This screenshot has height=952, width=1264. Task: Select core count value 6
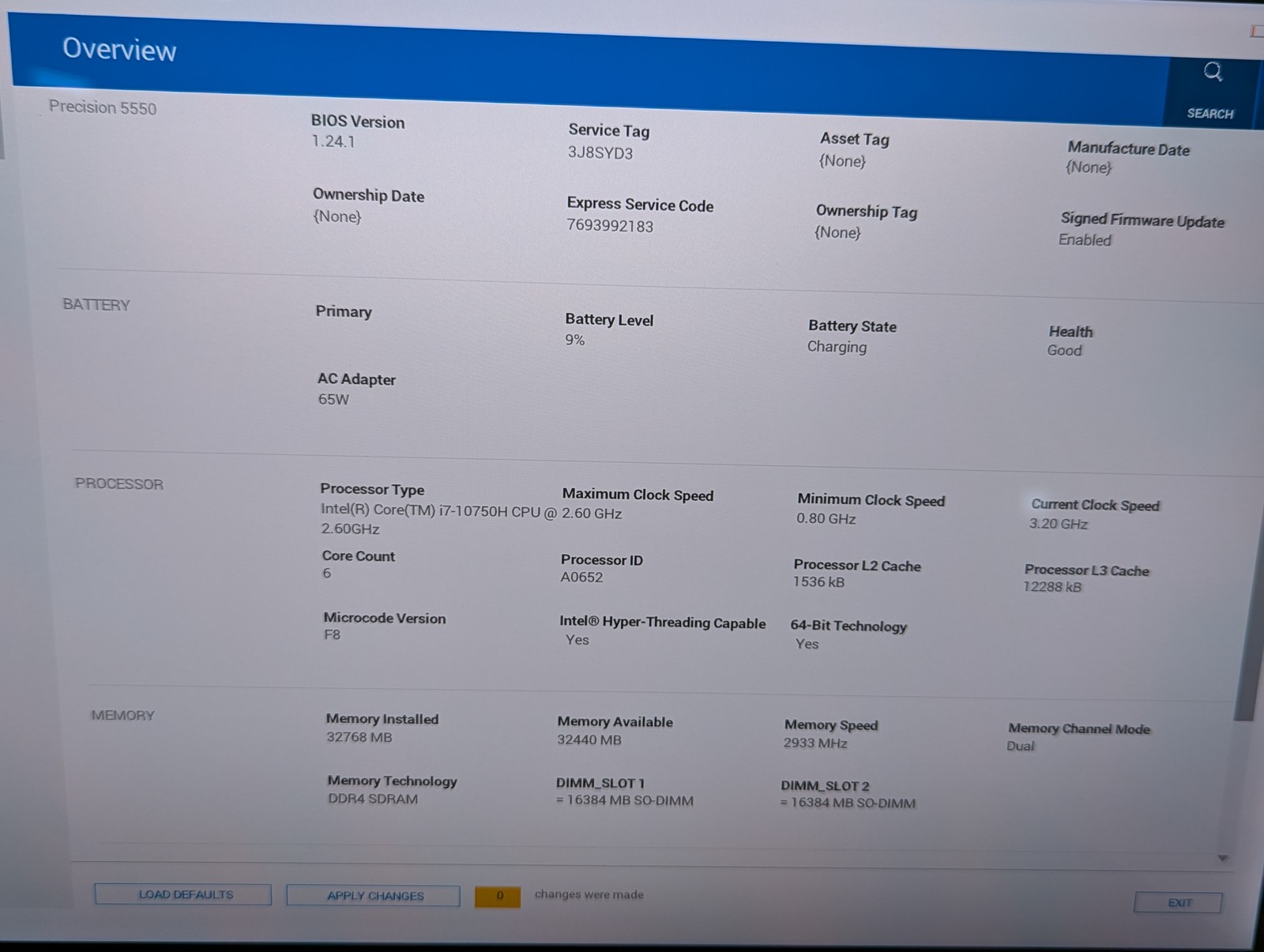[327, 574]
